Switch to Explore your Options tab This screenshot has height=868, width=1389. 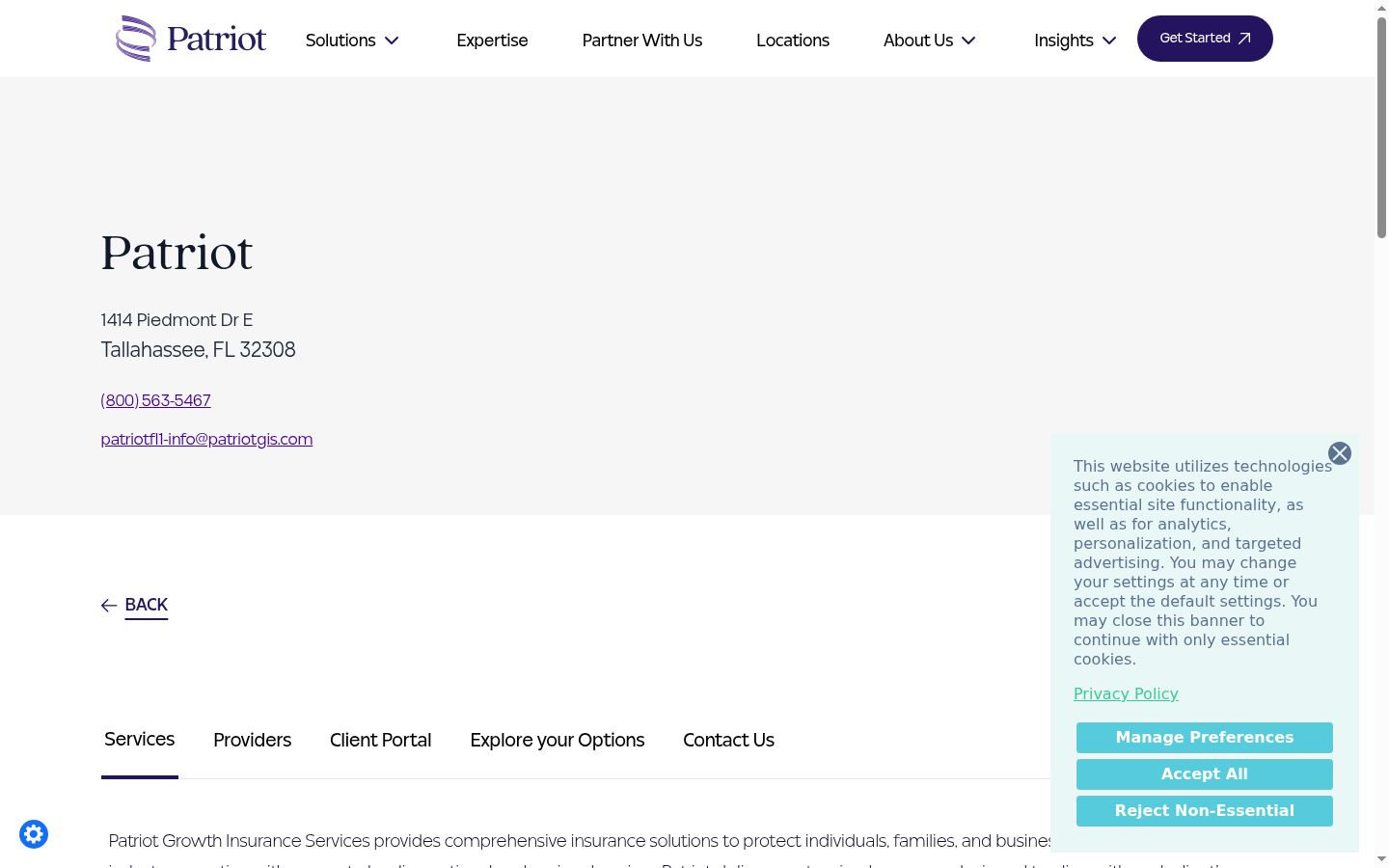pyautogui.click(x=558, y=740)
